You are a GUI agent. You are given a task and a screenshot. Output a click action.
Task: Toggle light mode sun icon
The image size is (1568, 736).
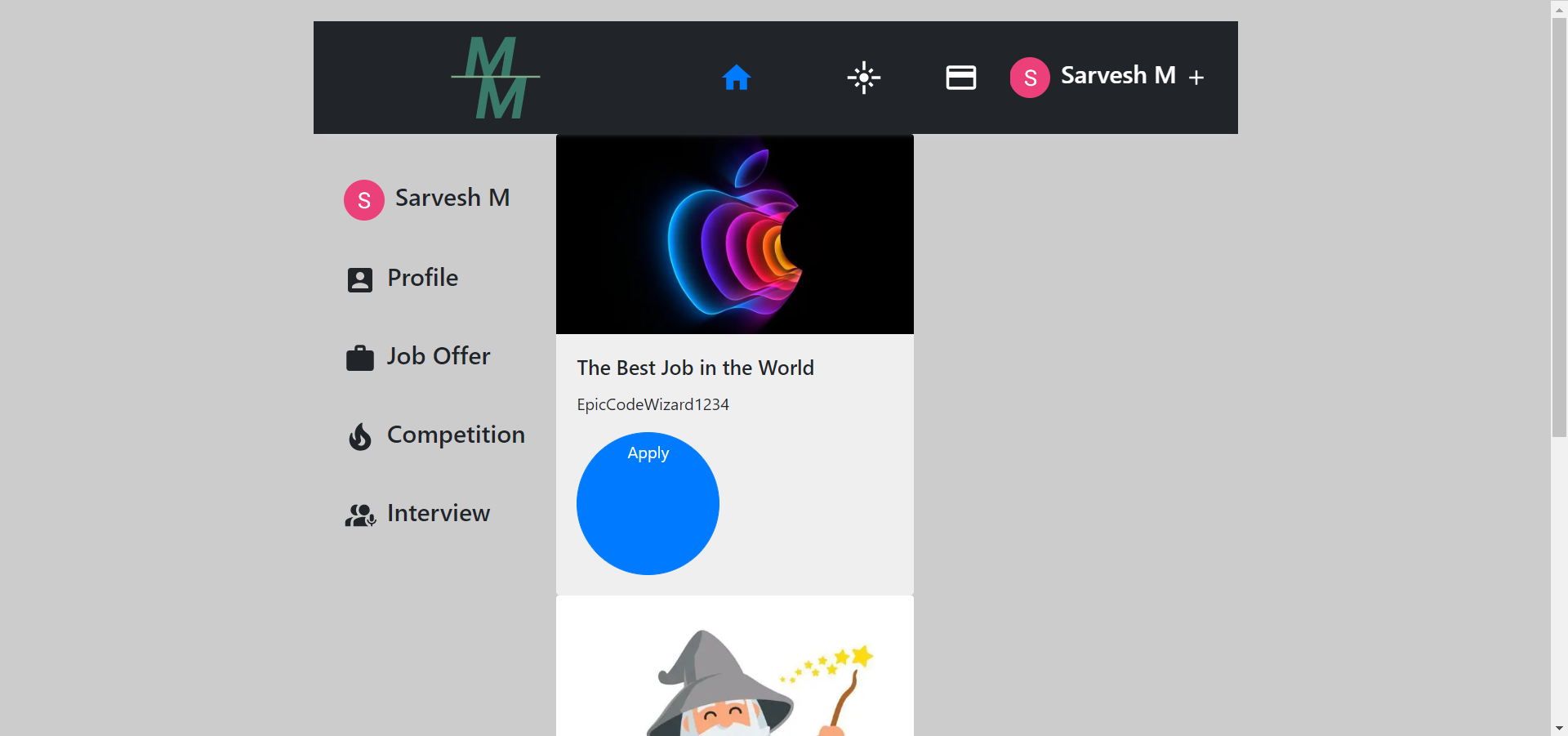864,78
